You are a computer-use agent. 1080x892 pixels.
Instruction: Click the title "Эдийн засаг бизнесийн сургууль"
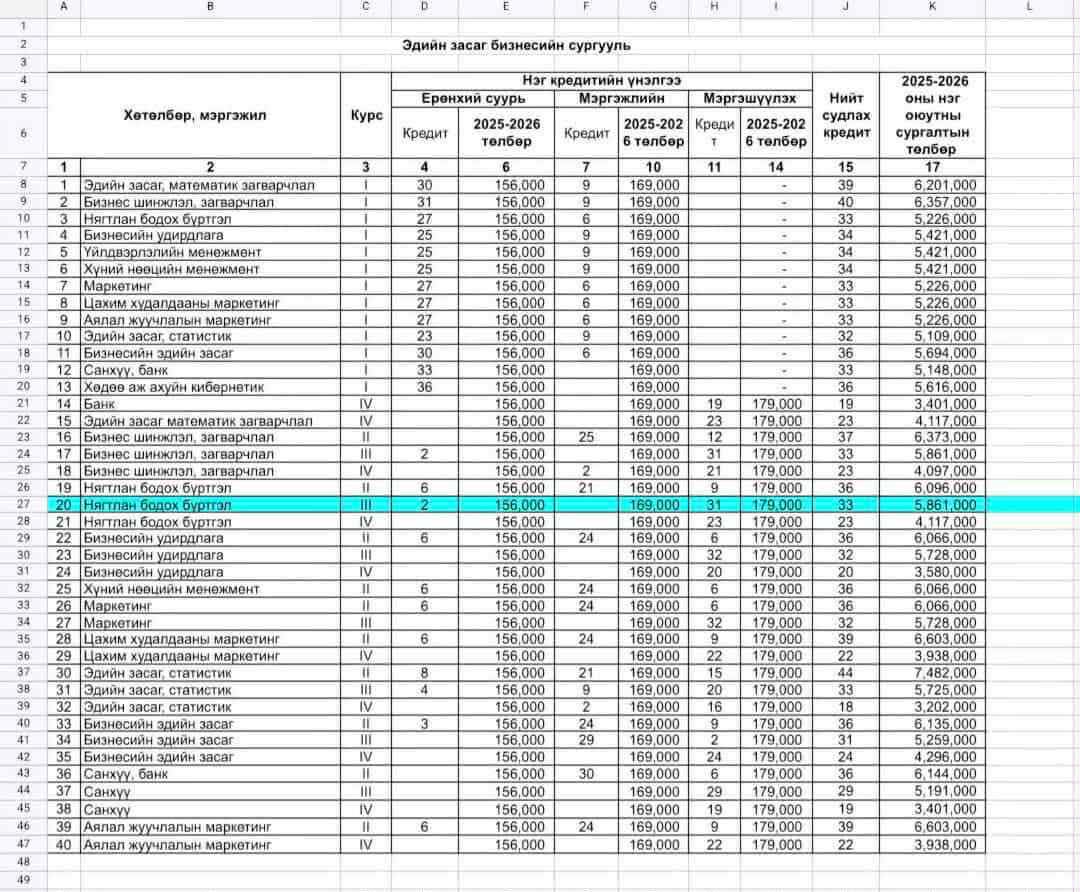pos(516,45)
